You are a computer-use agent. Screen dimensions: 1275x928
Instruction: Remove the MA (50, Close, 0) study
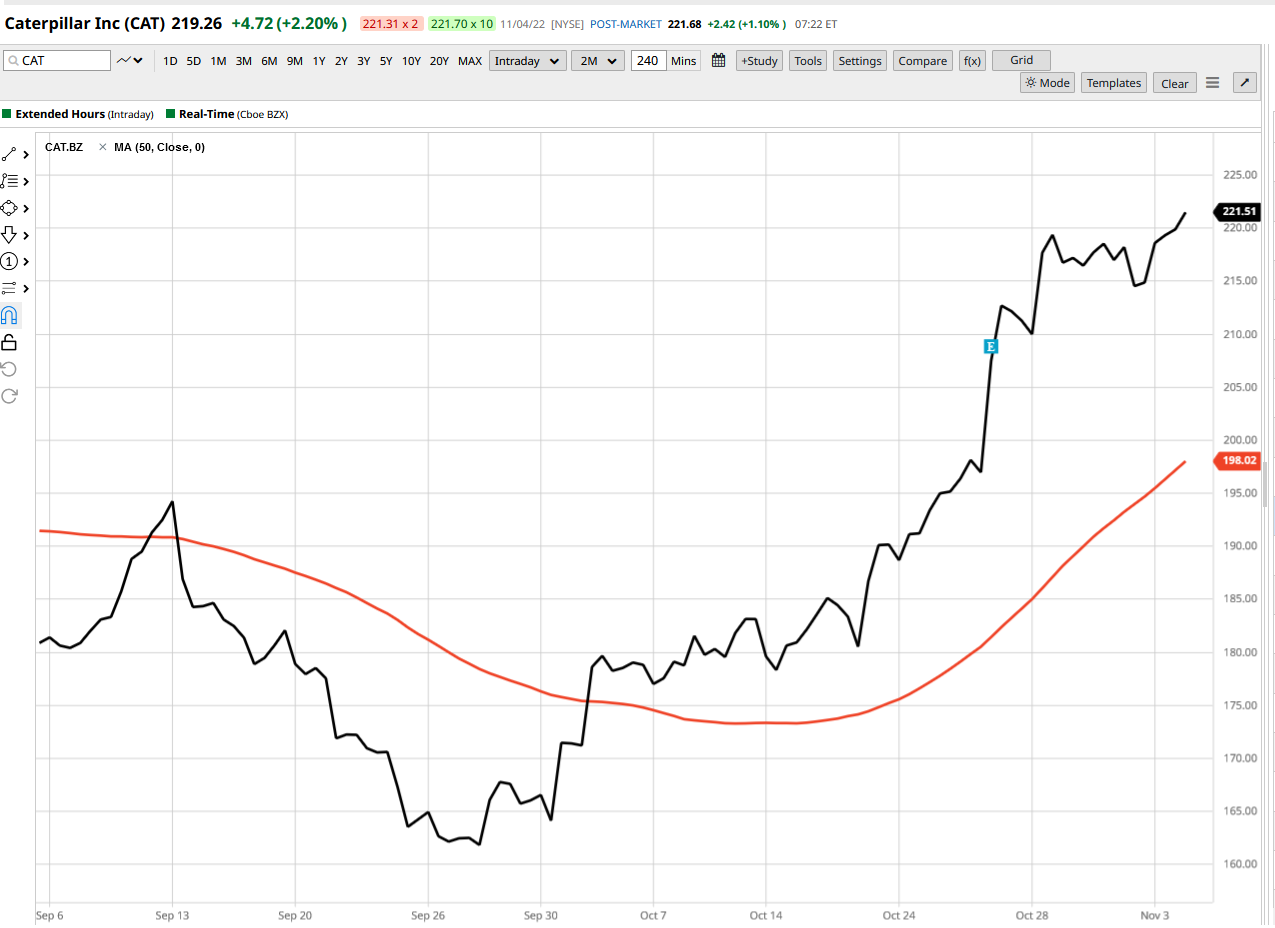pyautogui.click(x=102, y=147)
